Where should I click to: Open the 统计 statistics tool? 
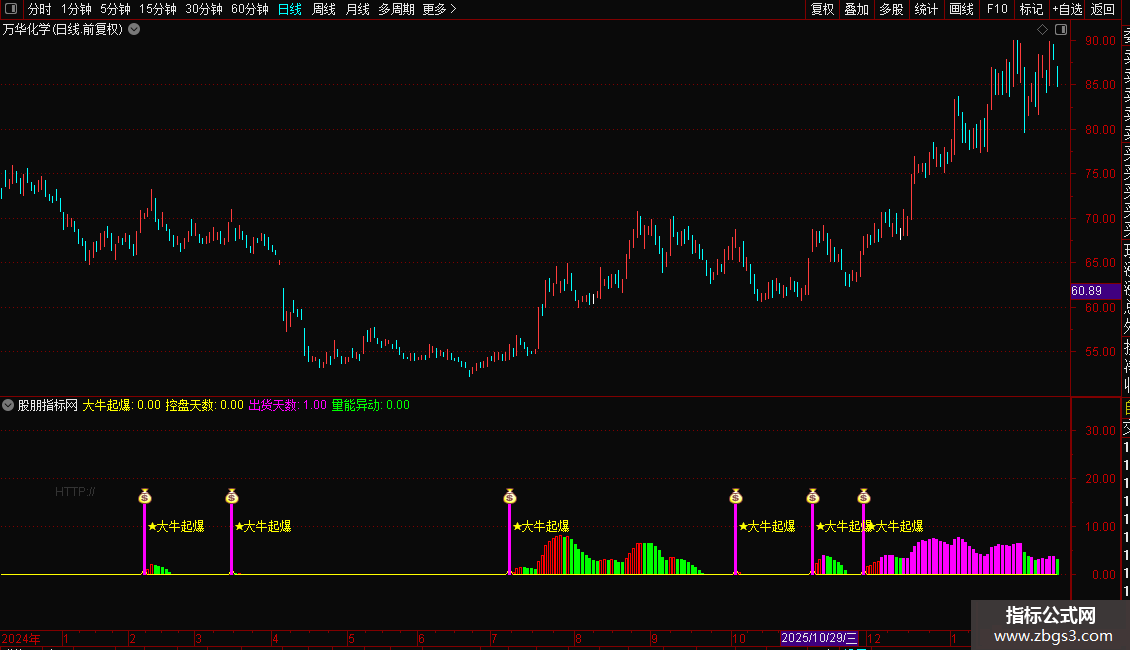point(926,9)
